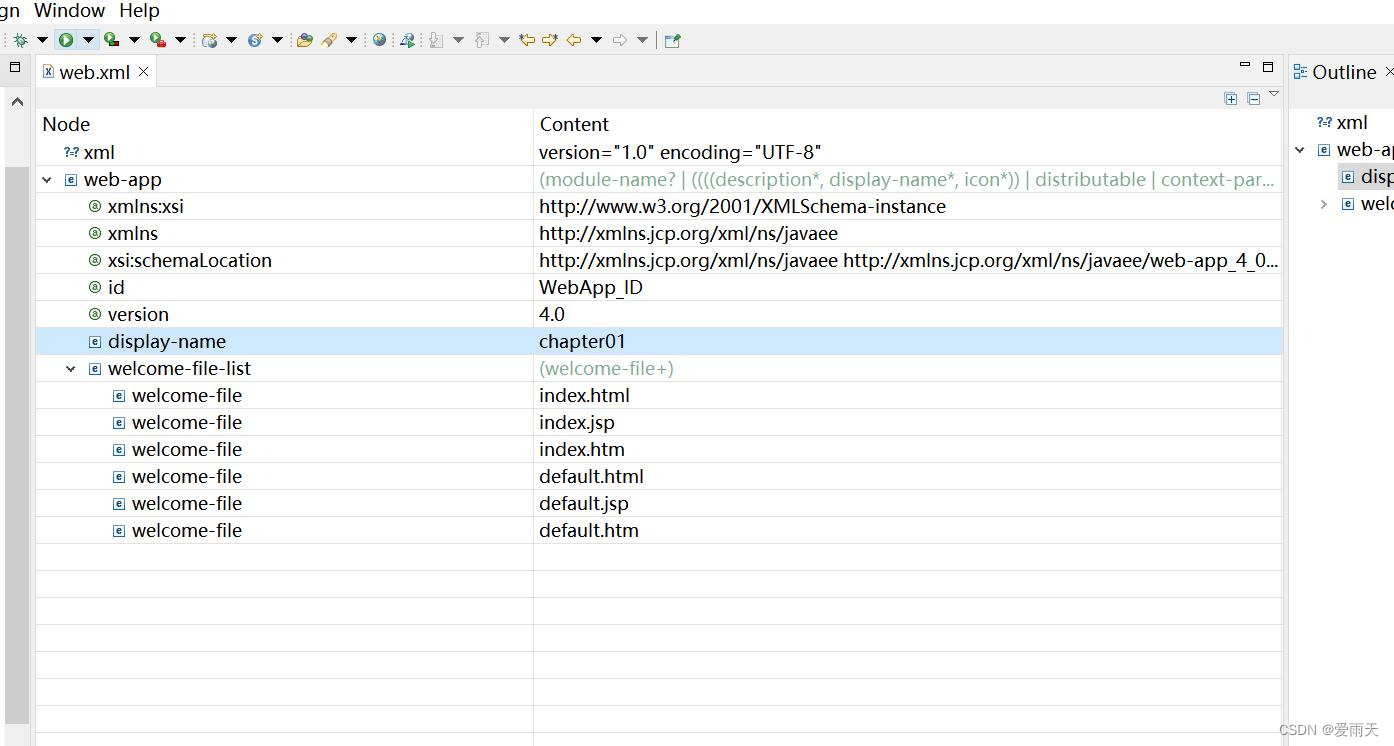Collapse all nodes using the minus icon
The image size is (1394, 746).
(1254, 99)
